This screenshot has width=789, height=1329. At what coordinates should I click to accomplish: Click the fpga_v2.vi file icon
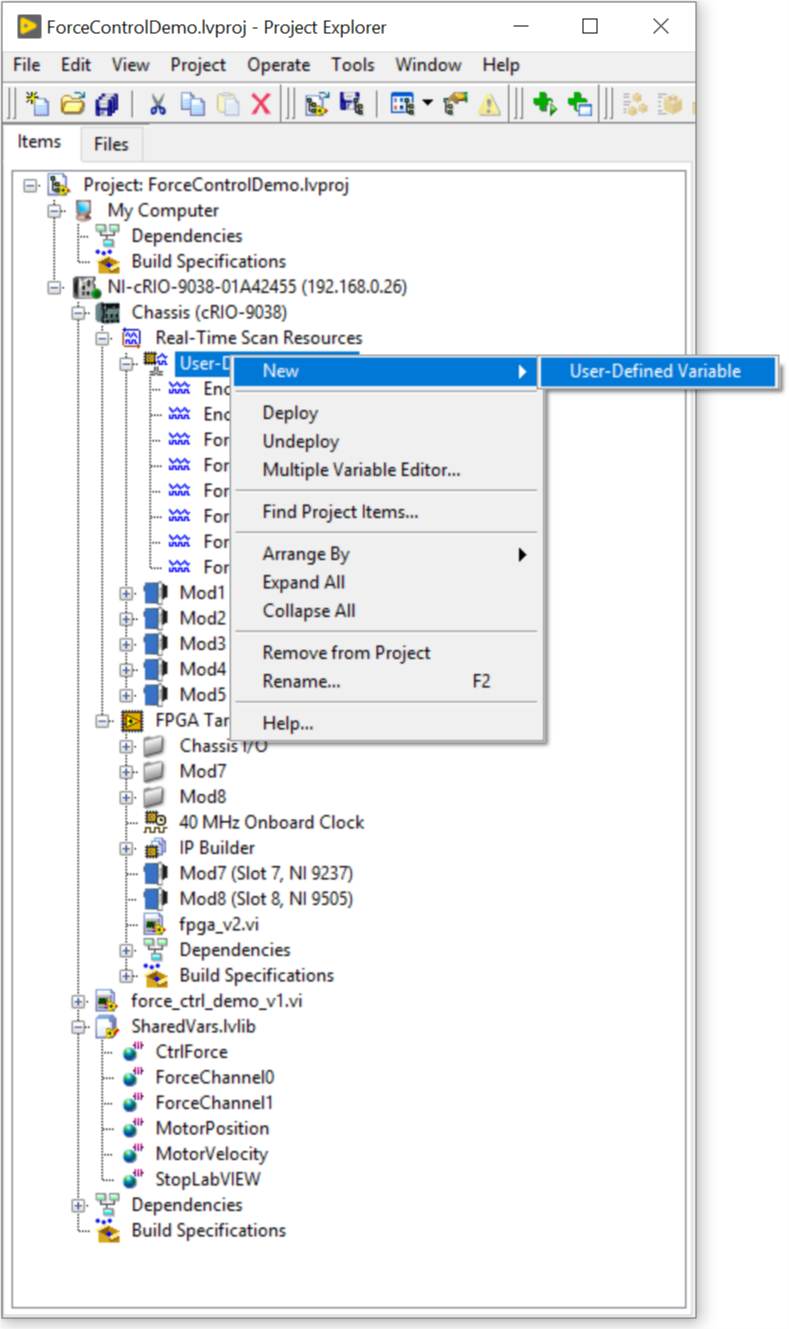(x=156, y=924)
